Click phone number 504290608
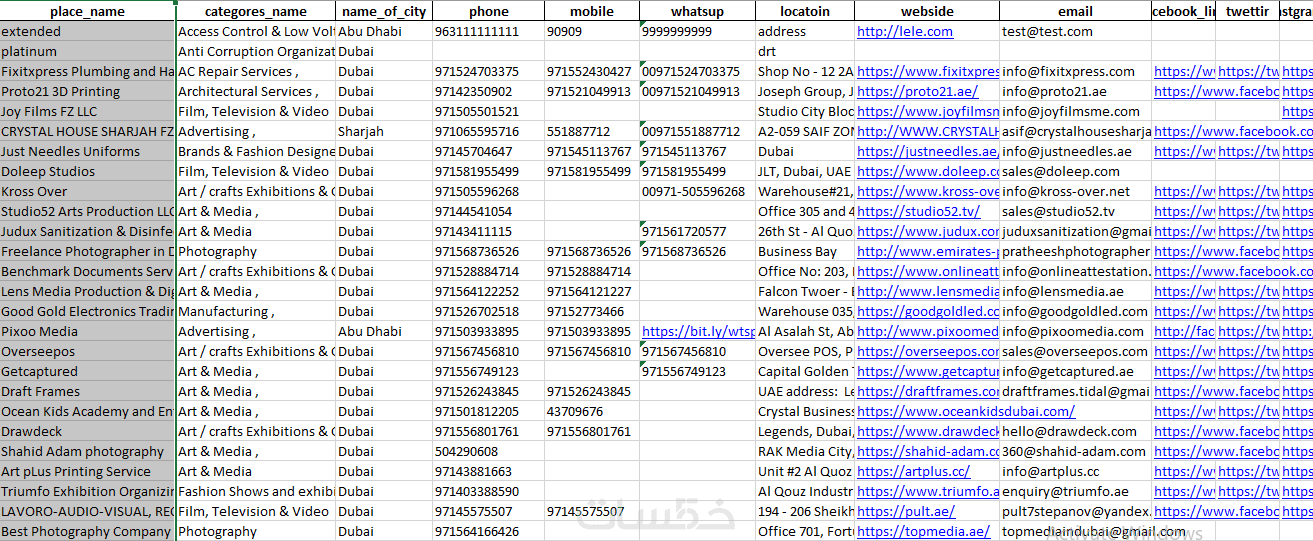Viewport: 1313px width, 541px height. tap(488, 451)
